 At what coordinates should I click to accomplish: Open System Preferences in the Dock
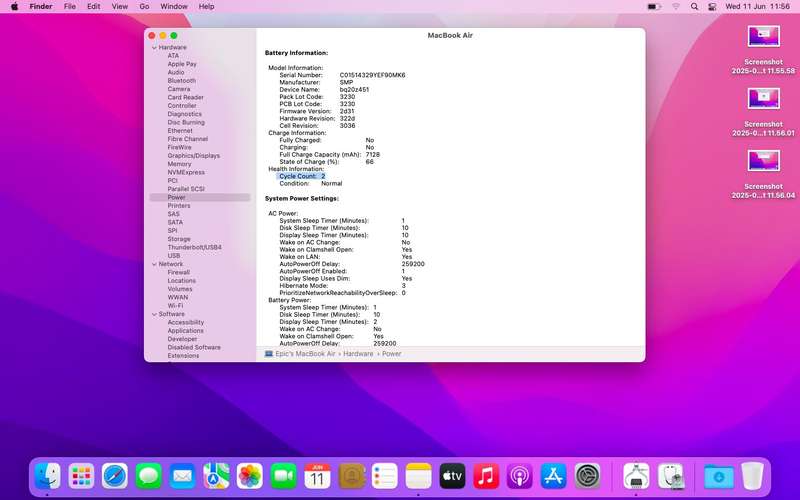tap(587, 477)
